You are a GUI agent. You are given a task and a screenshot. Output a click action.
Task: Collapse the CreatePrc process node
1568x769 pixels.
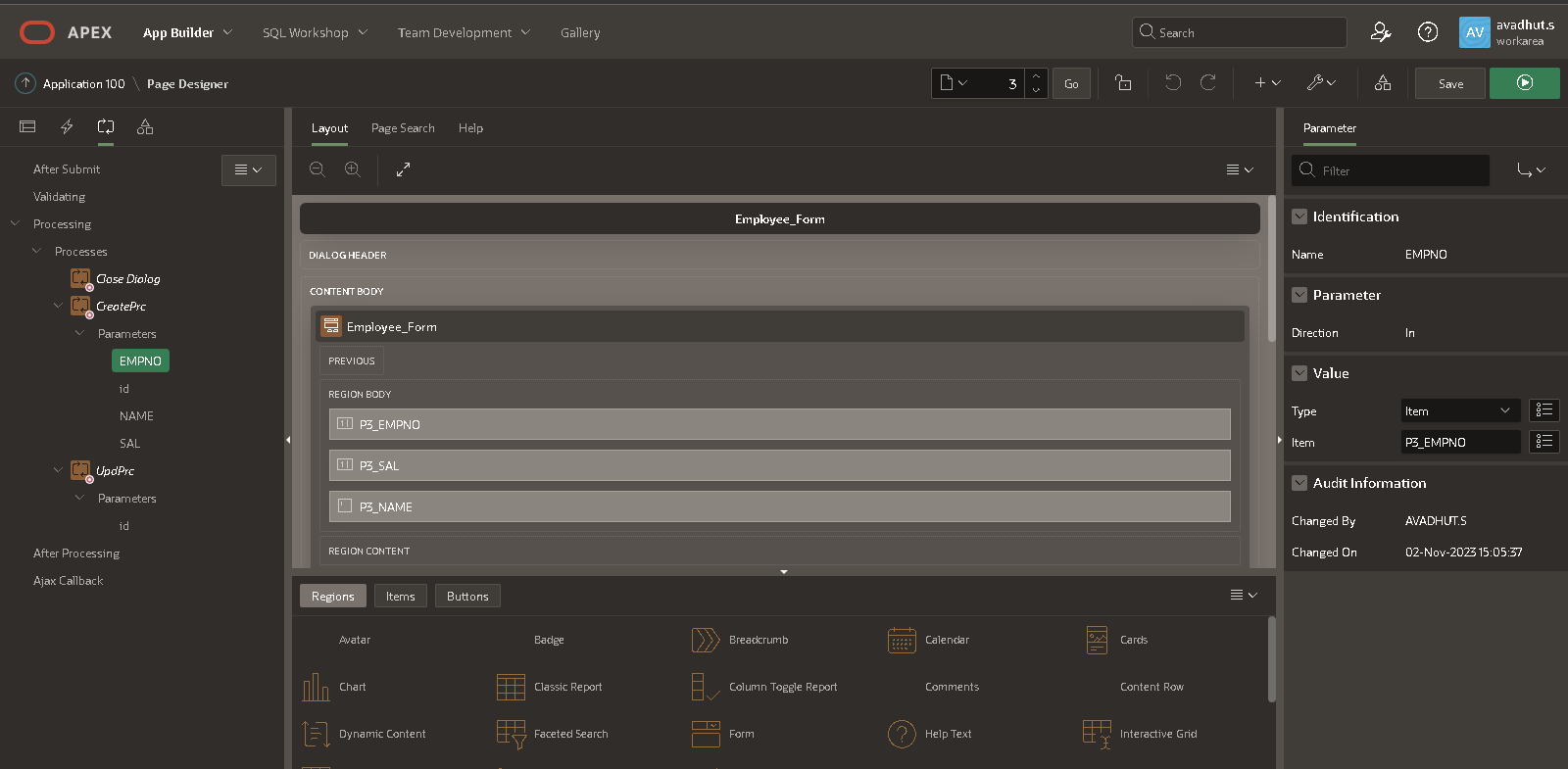[x=58, y=307]
